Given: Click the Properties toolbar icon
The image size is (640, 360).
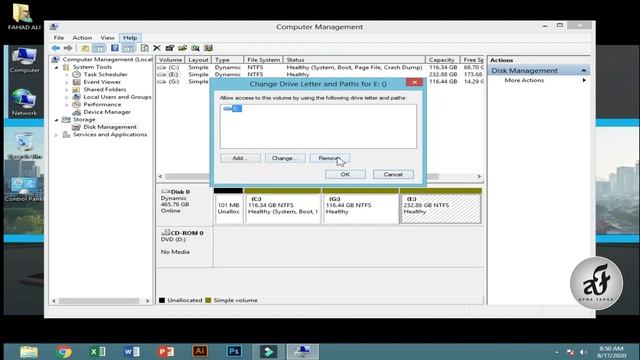Looking at the screenshot, I should click(x=170, y=48).
